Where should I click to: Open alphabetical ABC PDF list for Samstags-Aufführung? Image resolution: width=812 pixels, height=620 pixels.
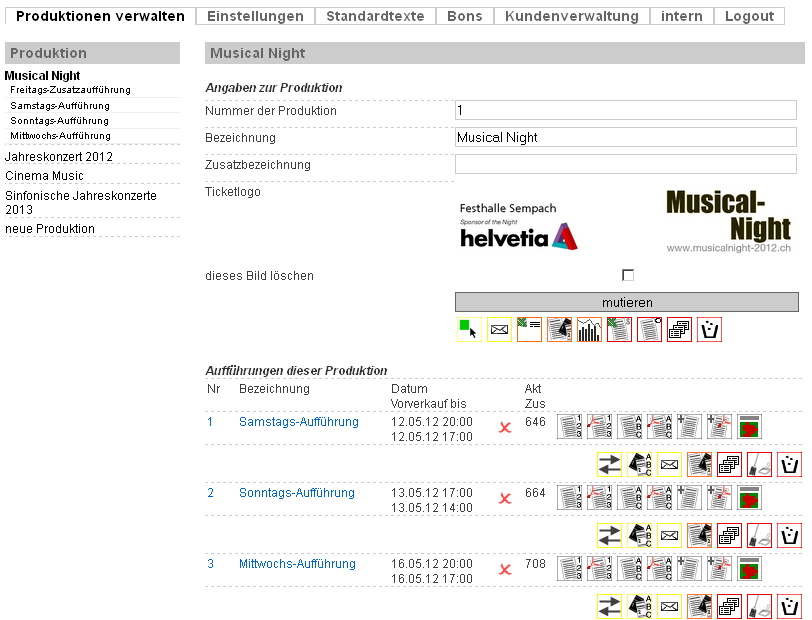[x=660, y=427]
